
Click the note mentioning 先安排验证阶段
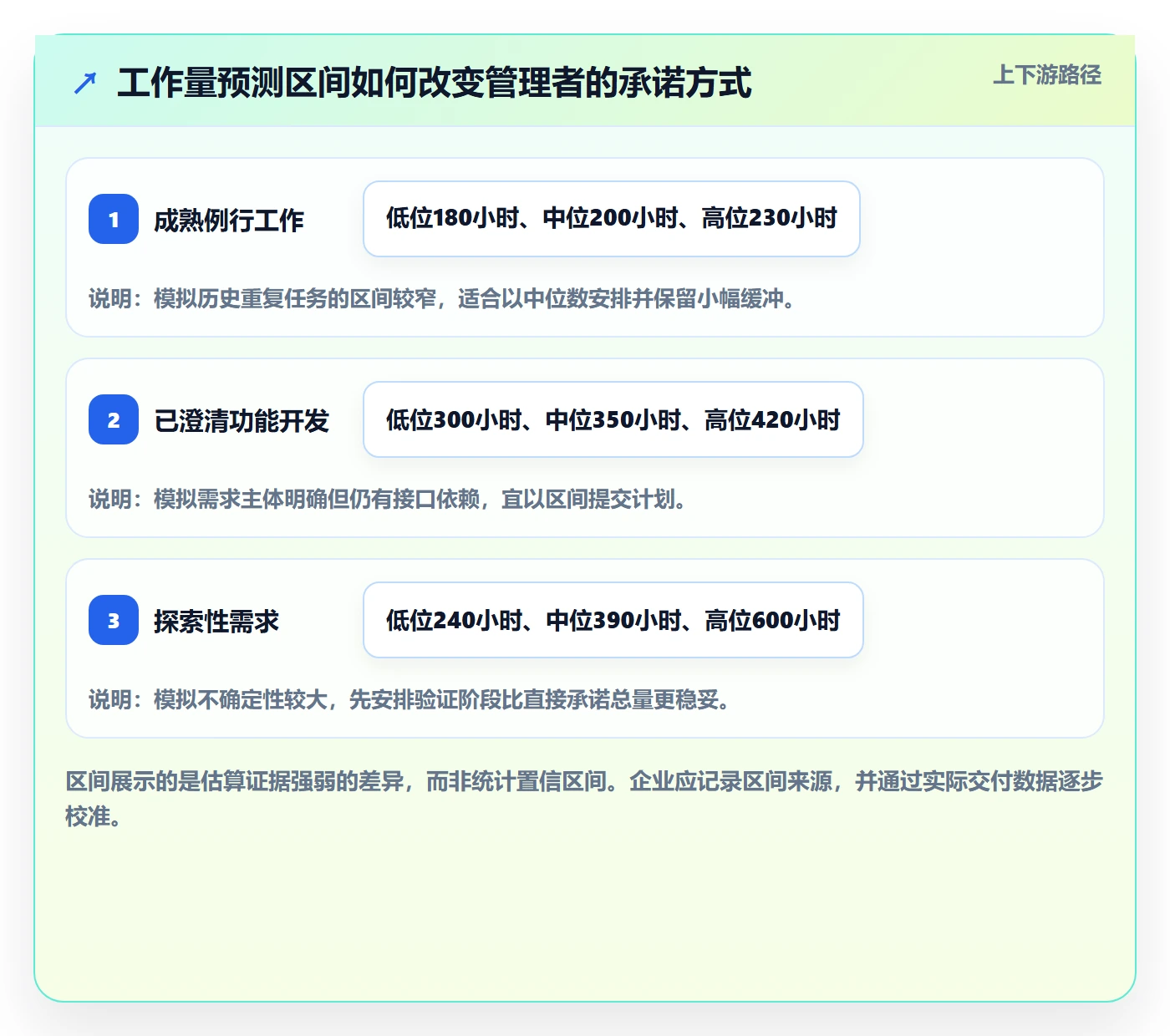tap(410, 699)
